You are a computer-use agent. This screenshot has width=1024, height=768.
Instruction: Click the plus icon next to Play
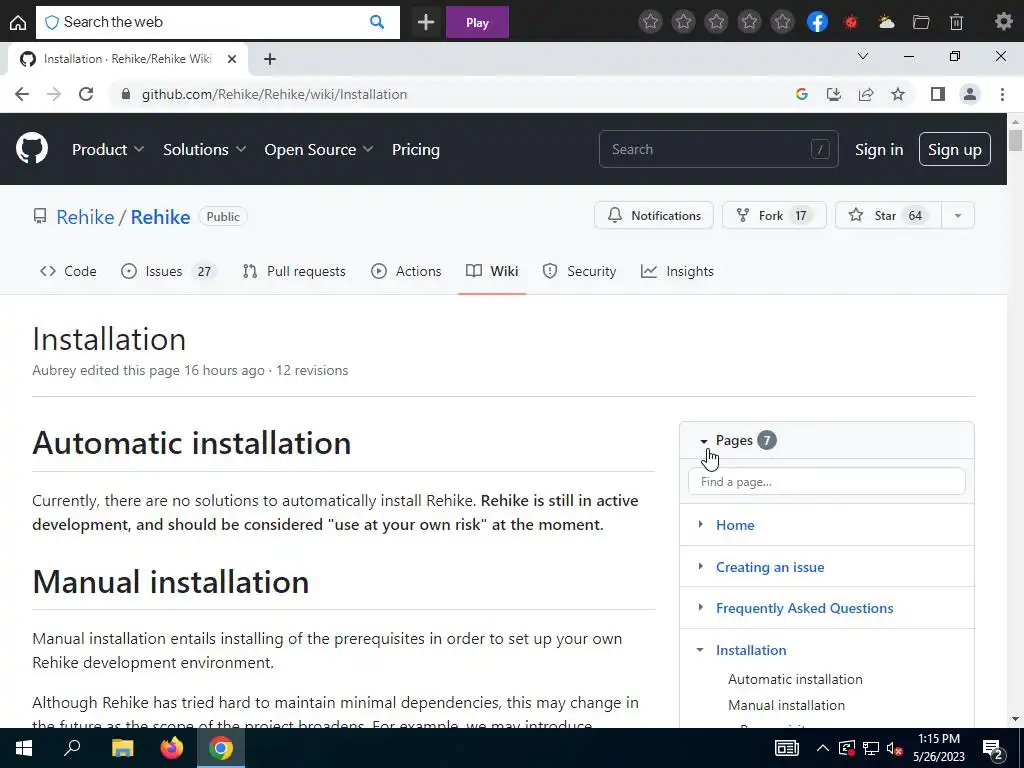(426, 22)
